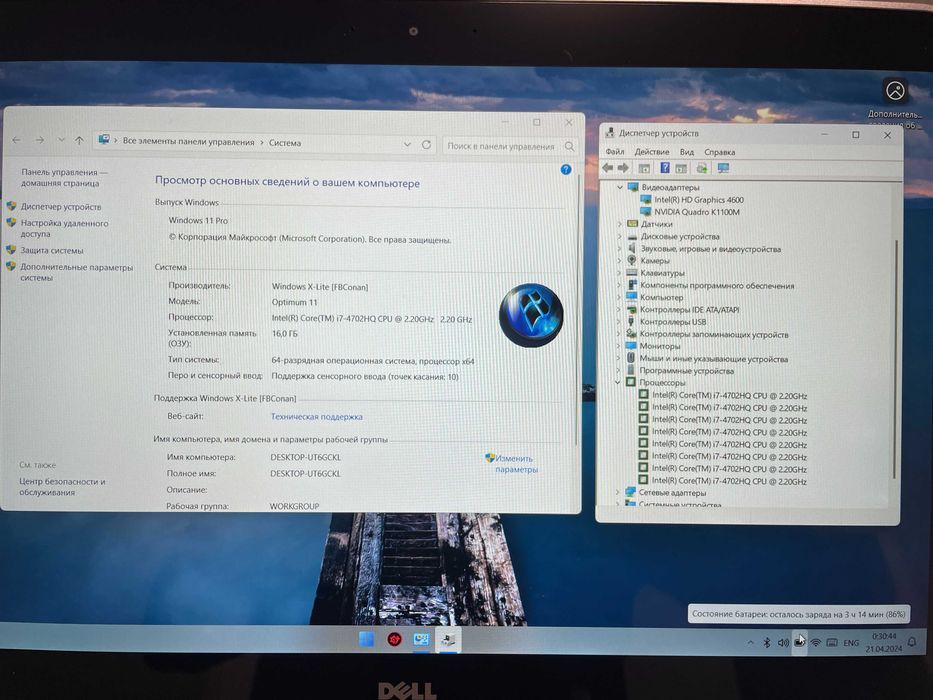The image size is (933, 700).
Task: Open the File menu in Device Manager
Action: pos(615,152)
